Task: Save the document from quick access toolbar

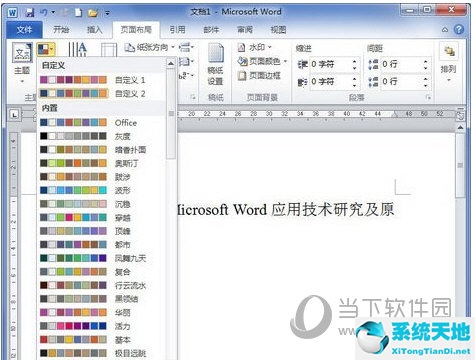Action: [30, 13]
